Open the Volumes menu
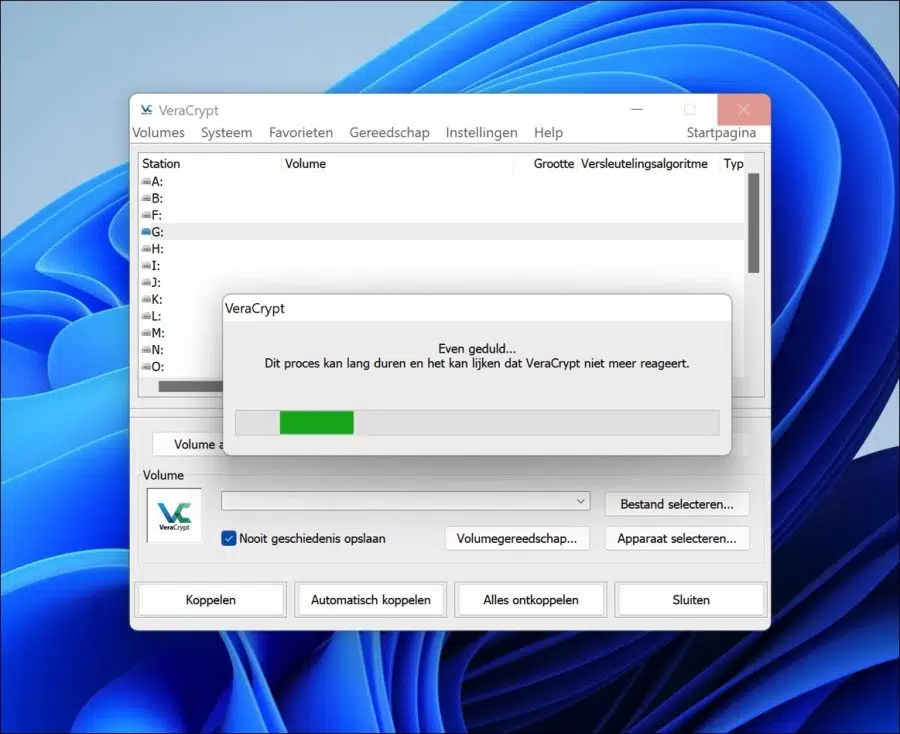Screen dimensions: 900x734 (x=158, y=133)
